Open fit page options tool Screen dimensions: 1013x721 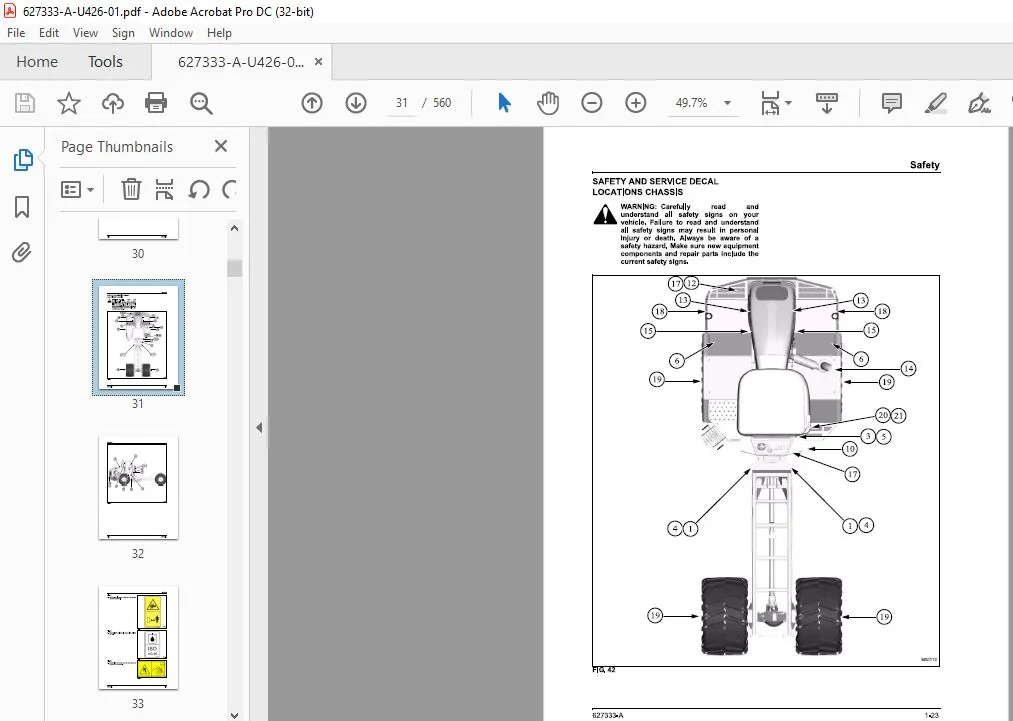click(770, 103)
